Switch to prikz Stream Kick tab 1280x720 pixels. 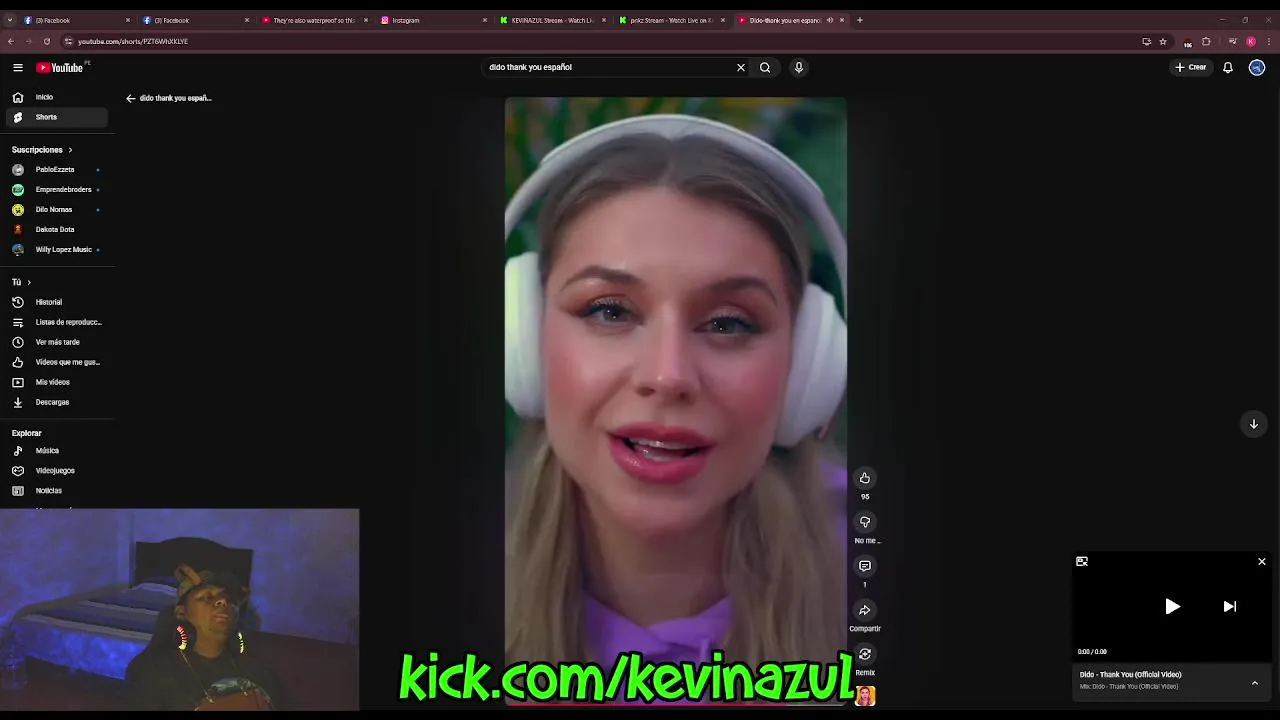pos(672,20)
